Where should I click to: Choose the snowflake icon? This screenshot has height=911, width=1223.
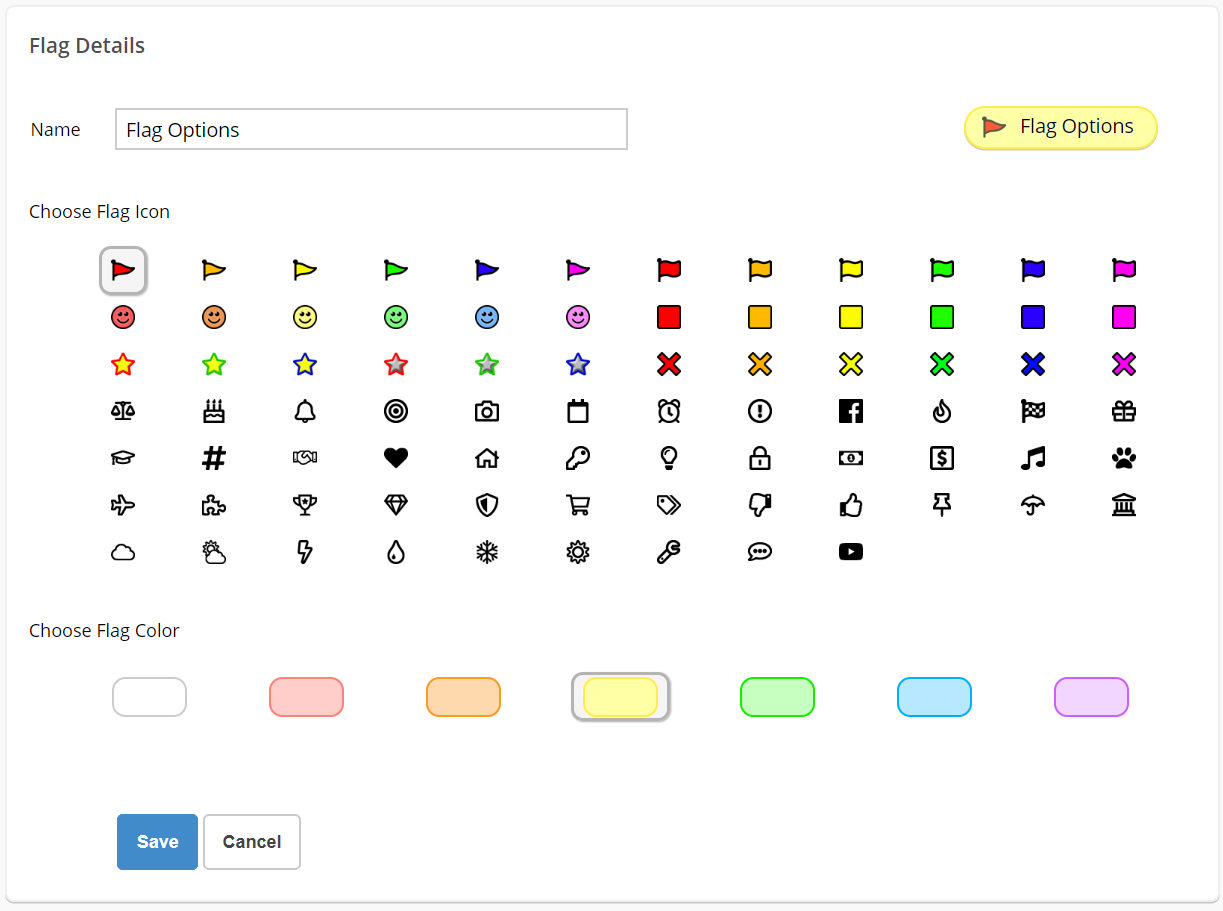coord(487,552)
